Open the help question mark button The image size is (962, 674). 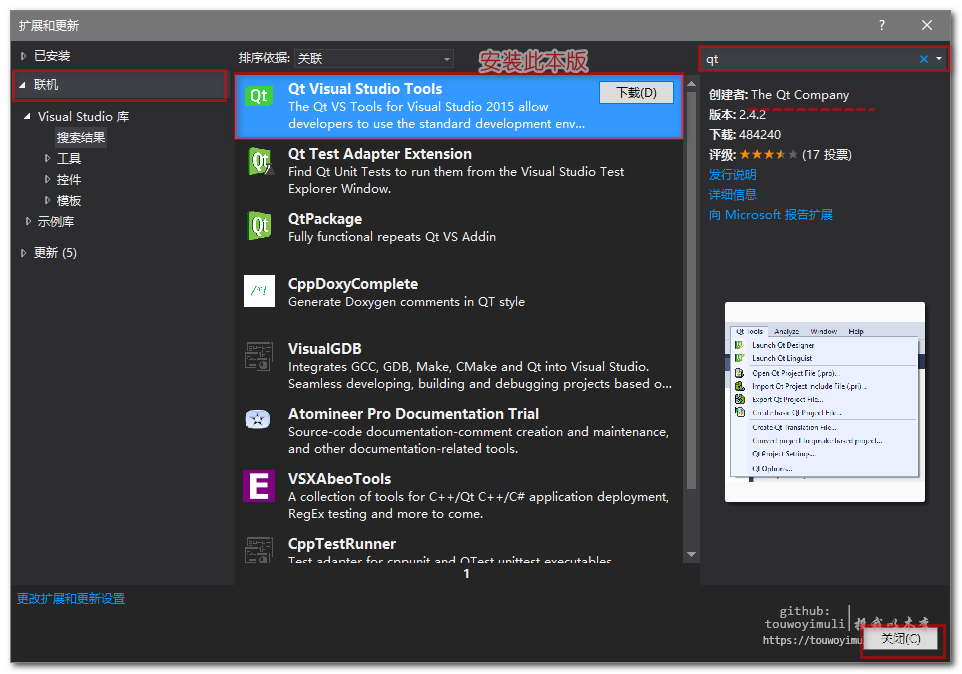point(882,25)
